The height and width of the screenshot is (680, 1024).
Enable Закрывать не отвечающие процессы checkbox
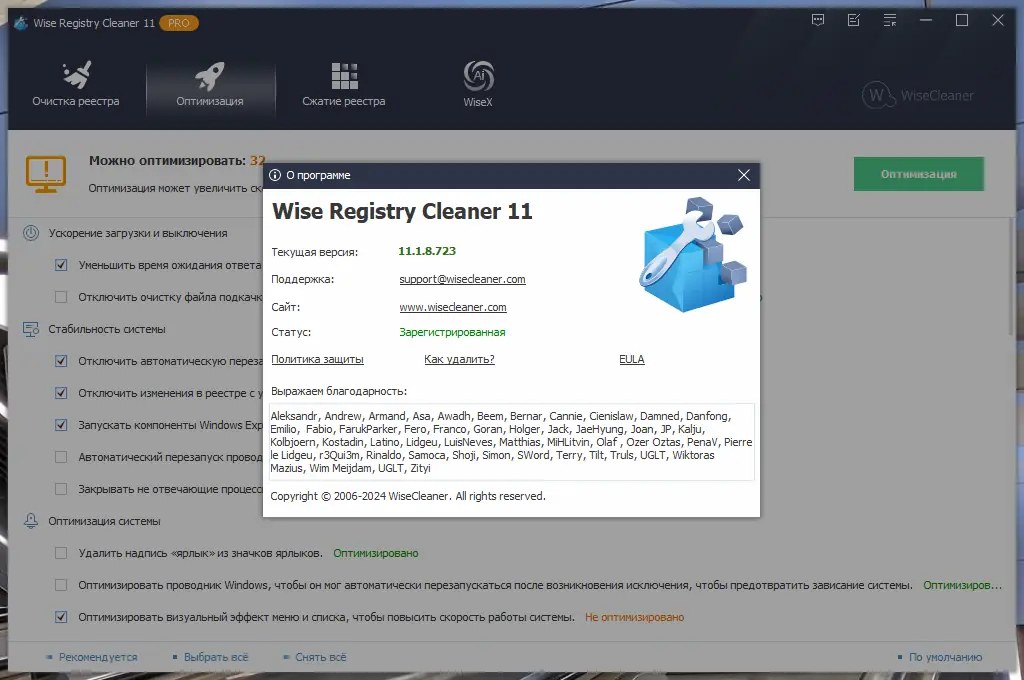(x=61, y=489)
